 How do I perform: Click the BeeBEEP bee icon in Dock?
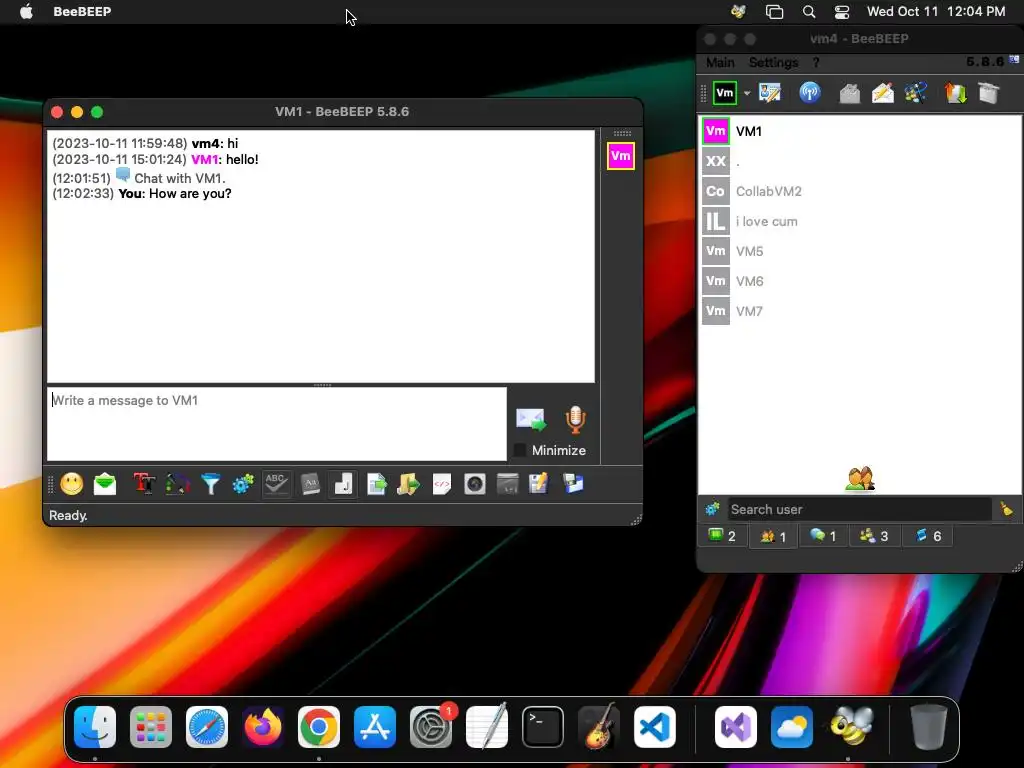[x=852, y=726]
